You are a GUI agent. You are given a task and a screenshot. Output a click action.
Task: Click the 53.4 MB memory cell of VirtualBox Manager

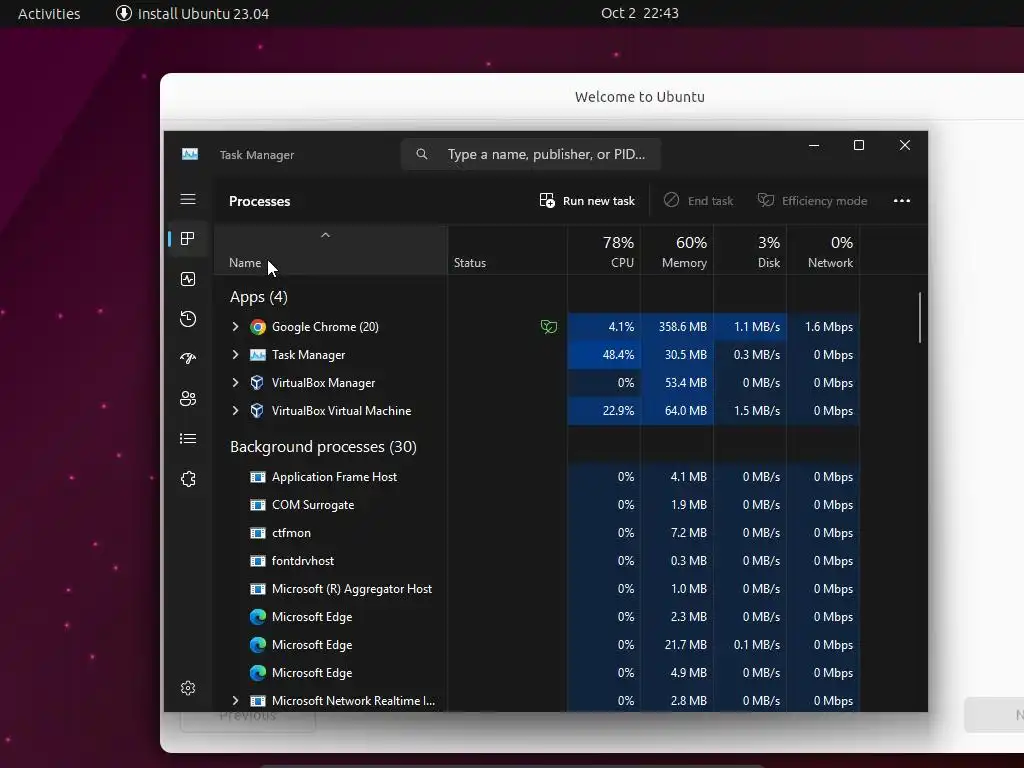click(677, 383)
